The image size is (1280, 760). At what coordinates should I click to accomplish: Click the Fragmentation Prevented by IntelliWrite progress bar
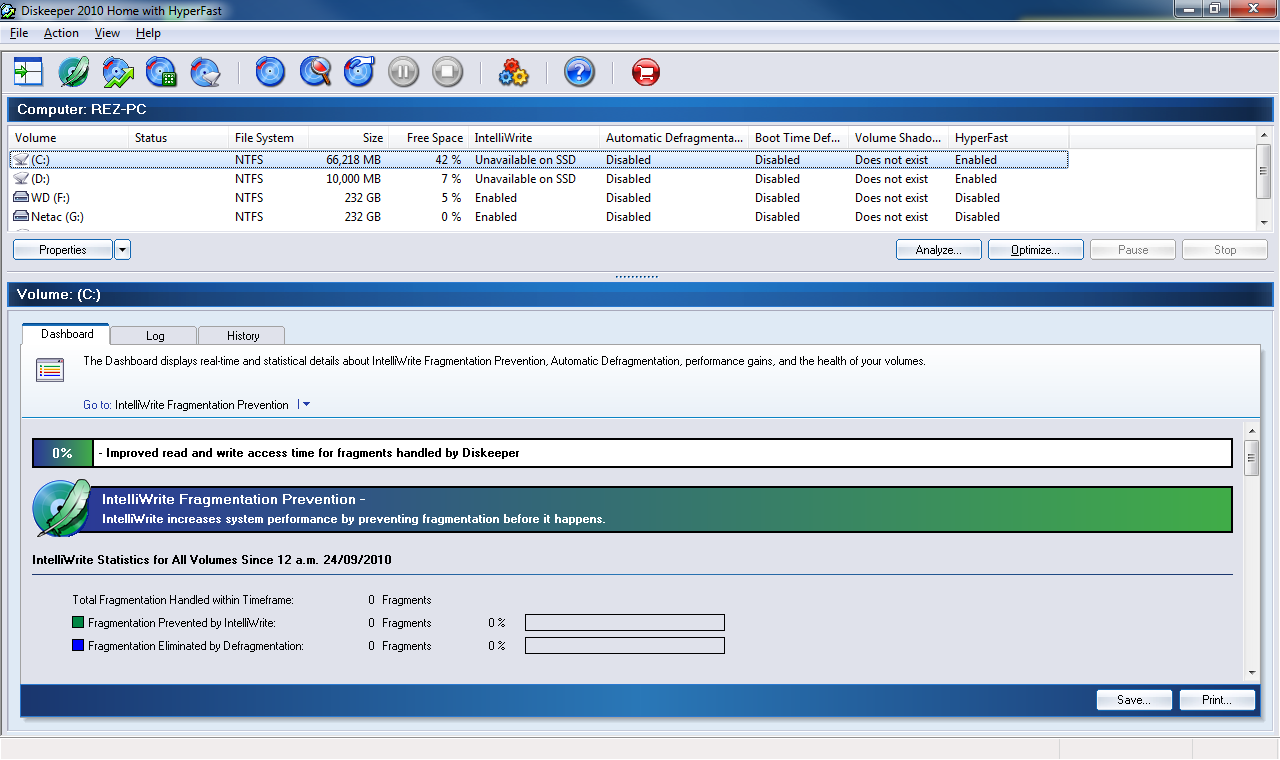(x=625, y=623)
